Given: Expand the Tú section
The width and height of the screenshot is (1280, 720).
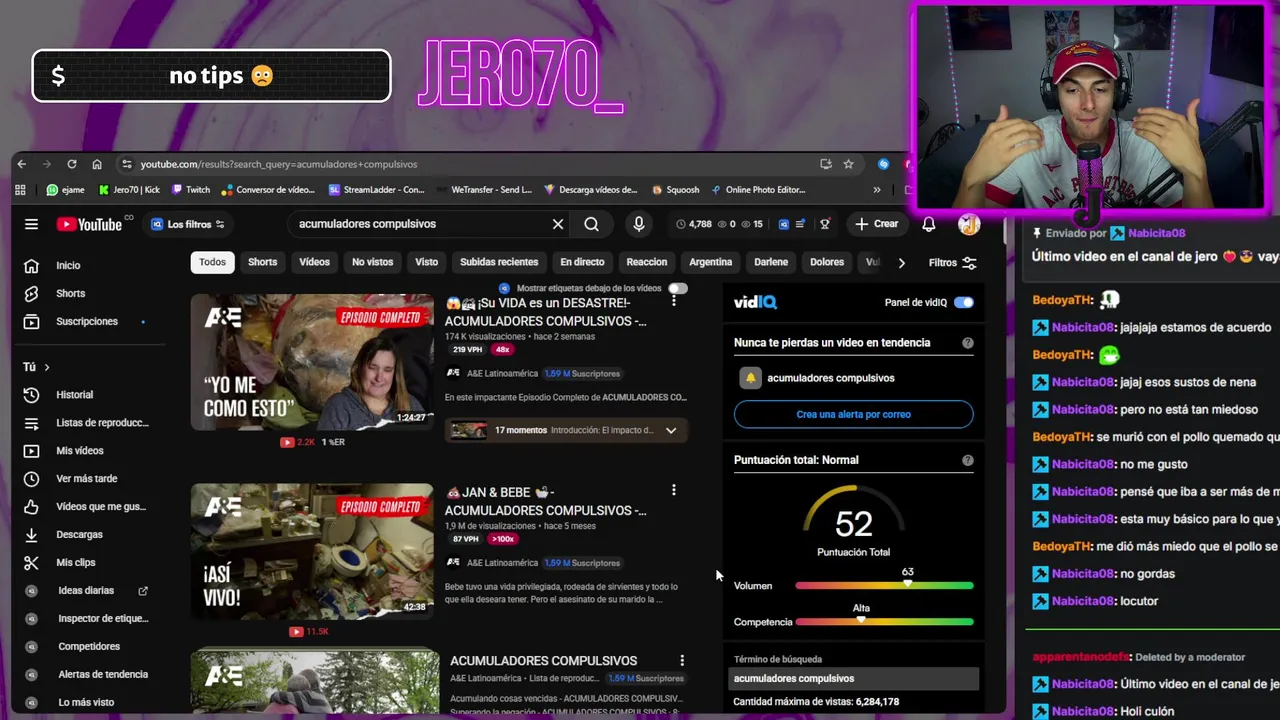Looking at the screenshot, I should [x=36, y=367].
